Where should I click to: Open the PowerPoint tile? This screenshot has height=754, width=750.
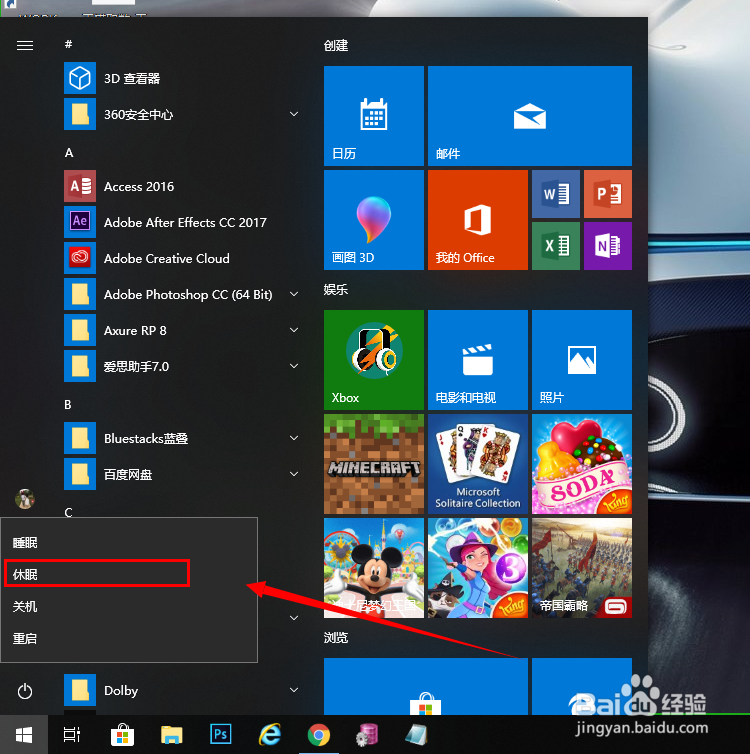click(608, 194)
